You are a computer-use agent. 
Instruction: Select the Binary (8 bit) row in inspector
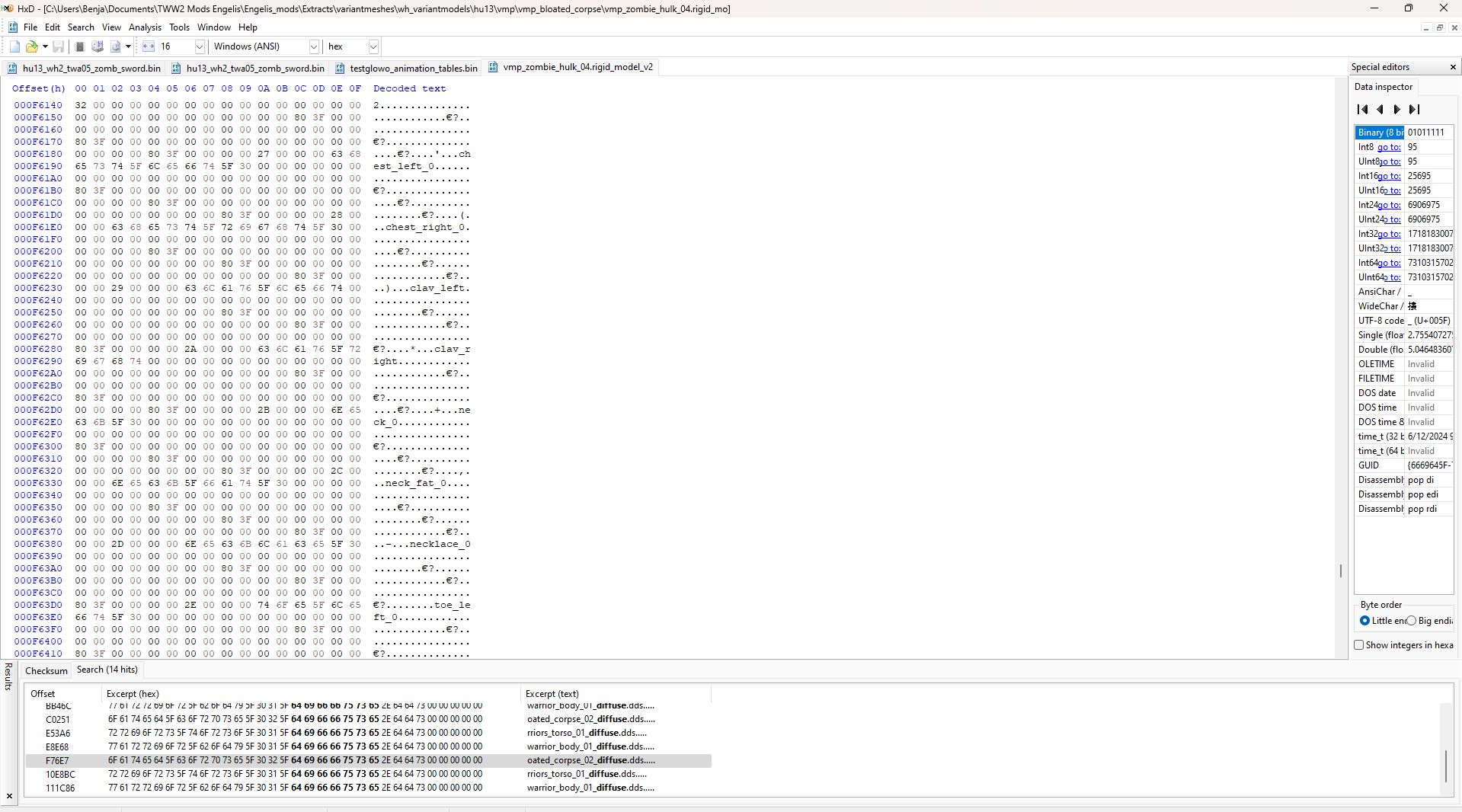point(1403,133)
